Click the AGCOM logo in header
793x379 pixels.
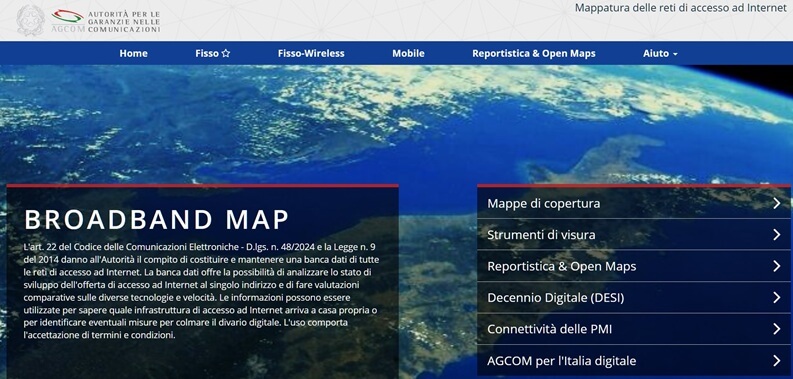106,21
